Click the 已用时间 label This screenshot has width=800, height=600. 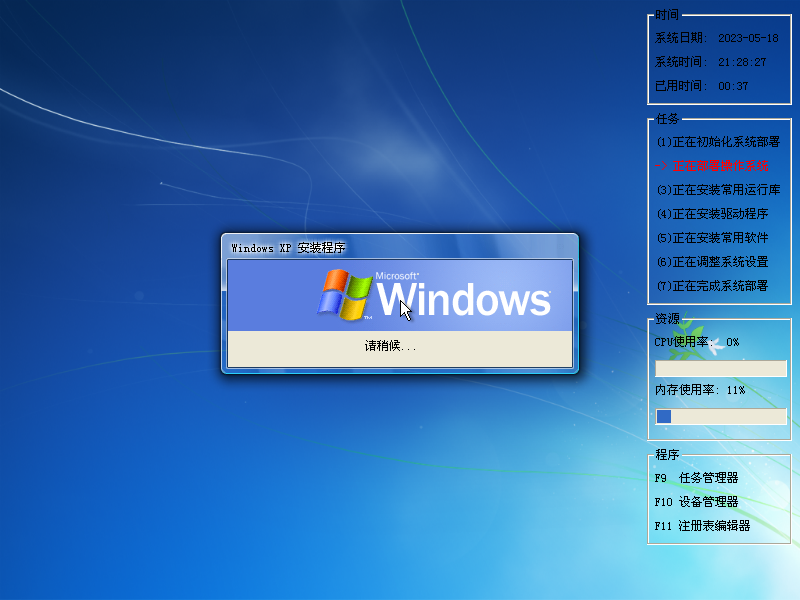coord(680,86)
